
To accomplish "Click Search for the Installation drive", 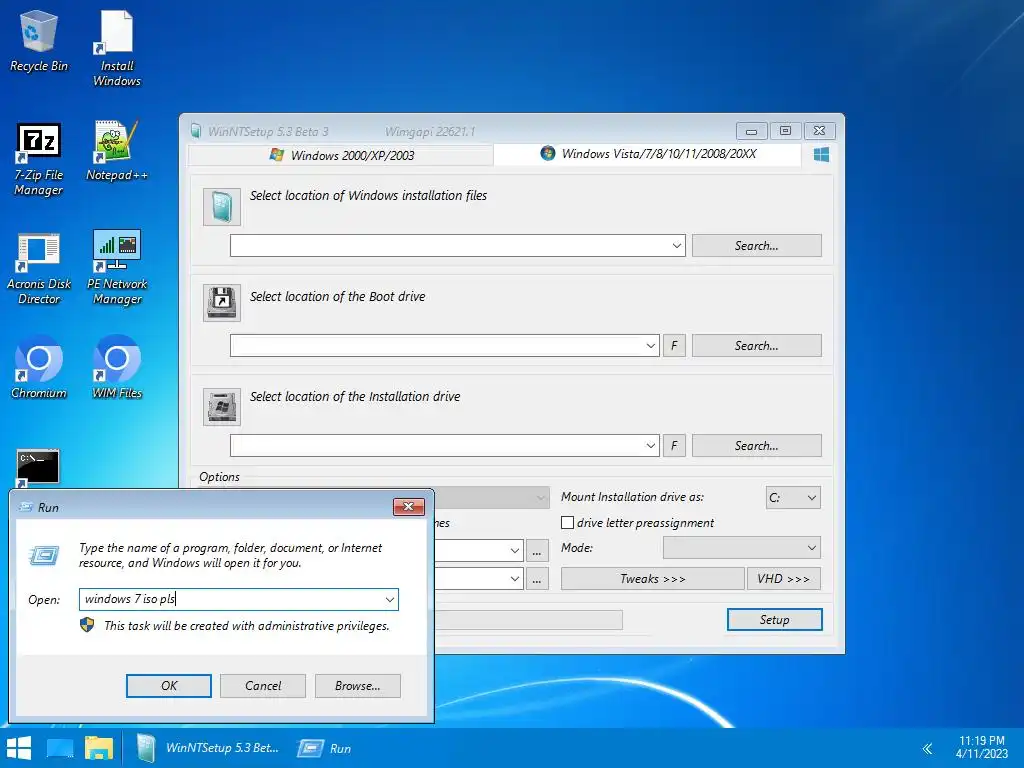I will point(756,445).
